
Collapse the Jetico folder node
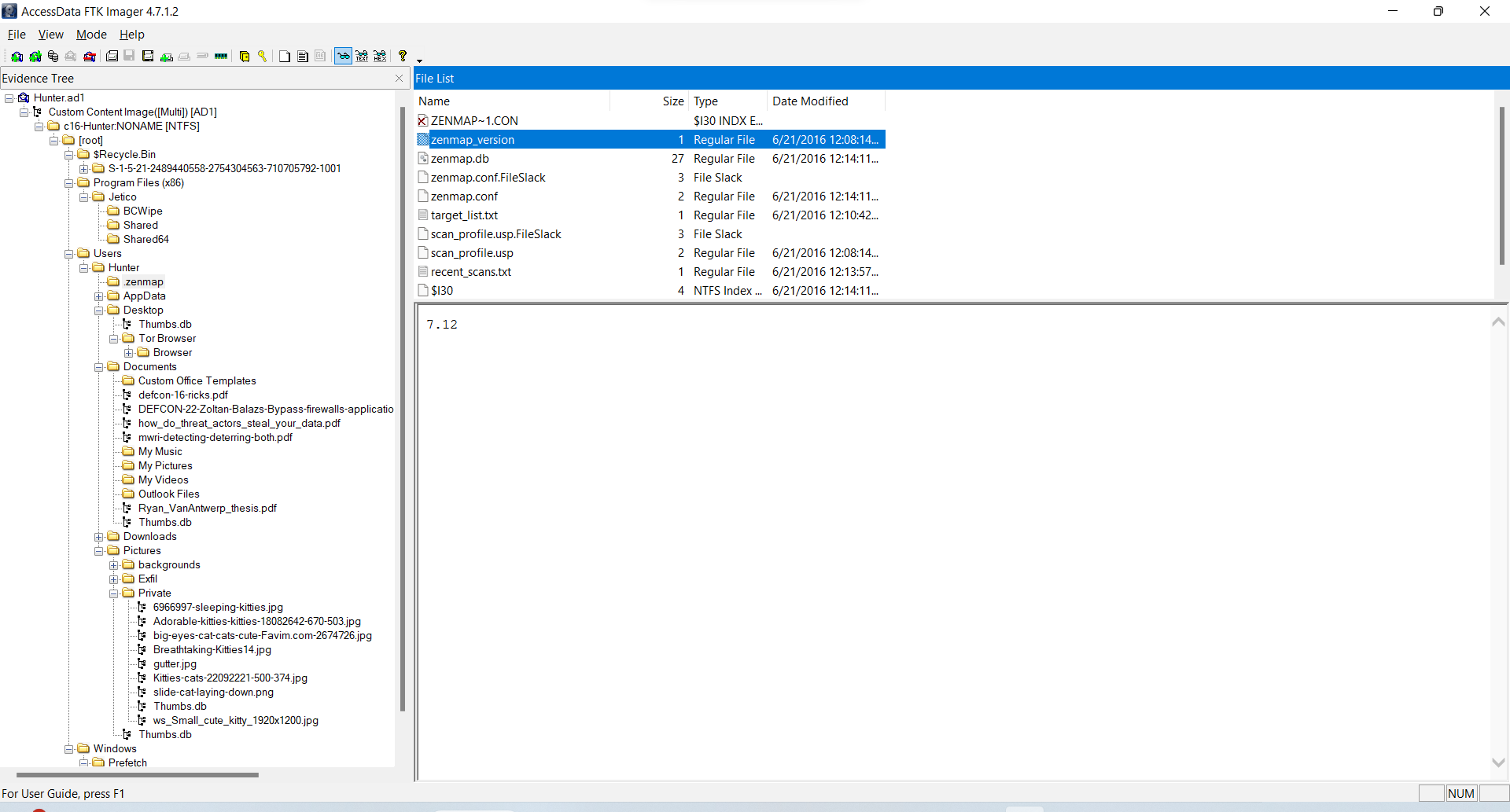click(84, 197)
